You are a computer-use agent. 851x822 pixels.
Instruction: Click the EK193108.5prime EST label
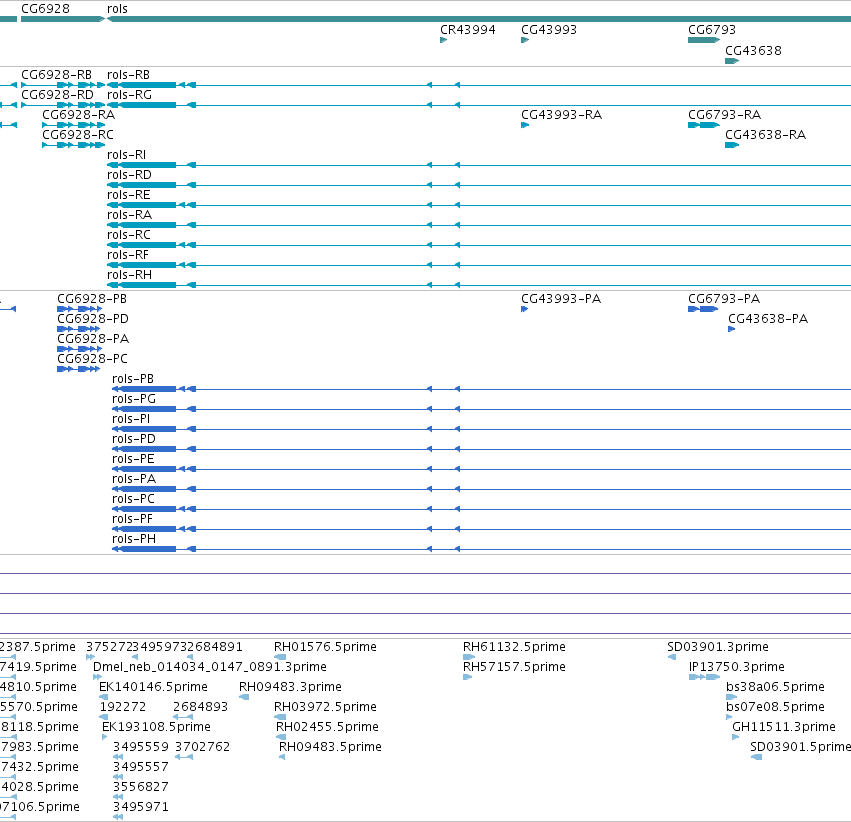click(156, 728)
